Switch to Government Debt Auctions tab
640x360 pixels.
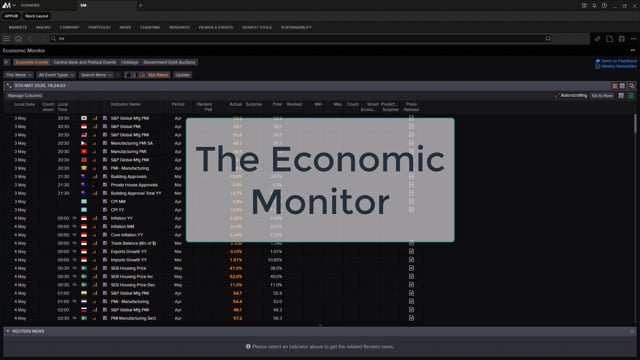coord(169,62)
